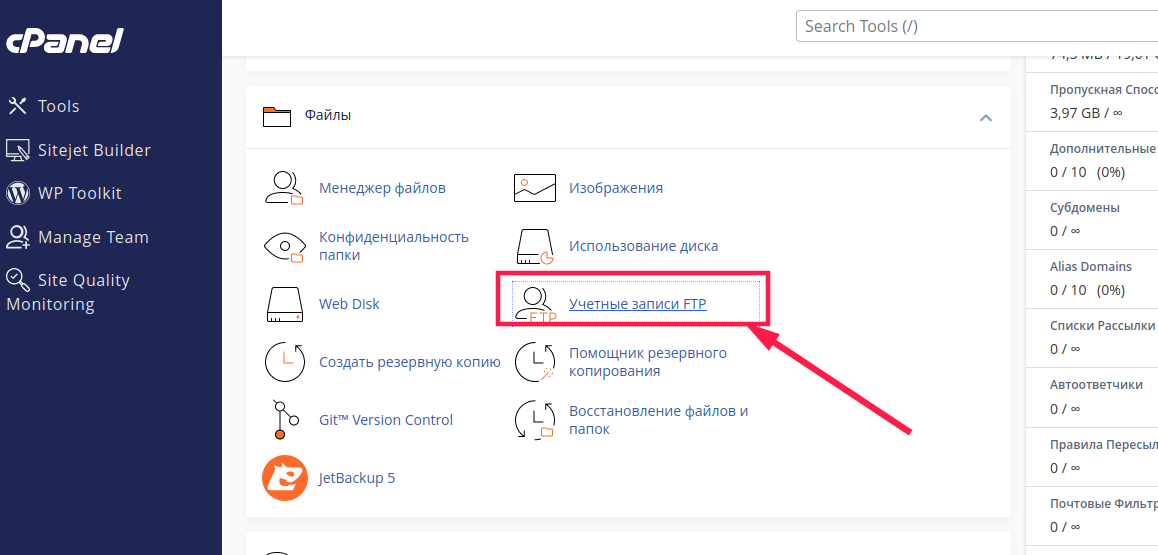The height and width of the screenshot is (555, 1158).
Task: Click the Web Disk drive icon
Action: coord(284,304)
